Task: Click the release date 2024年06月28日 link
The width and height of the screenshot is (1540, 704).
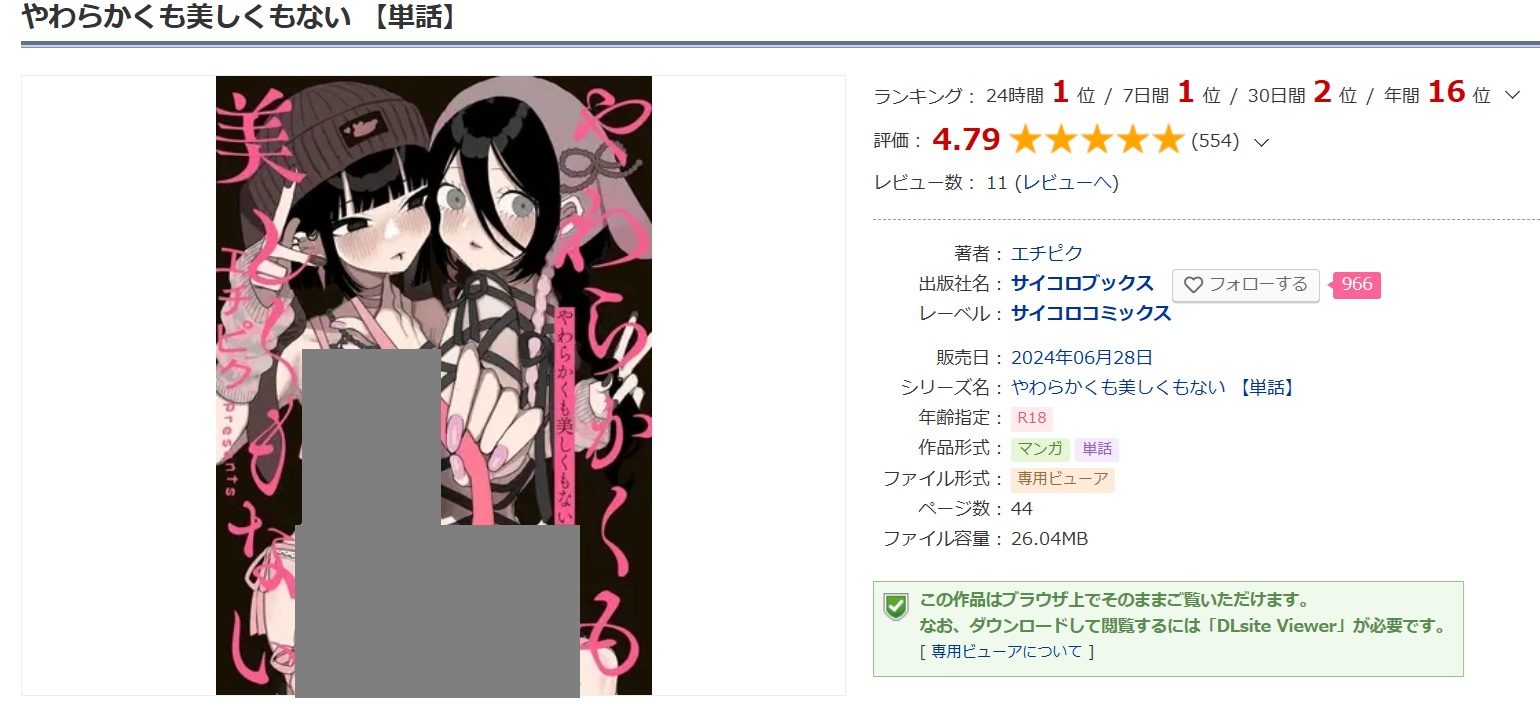Action: coord(1082,357)
